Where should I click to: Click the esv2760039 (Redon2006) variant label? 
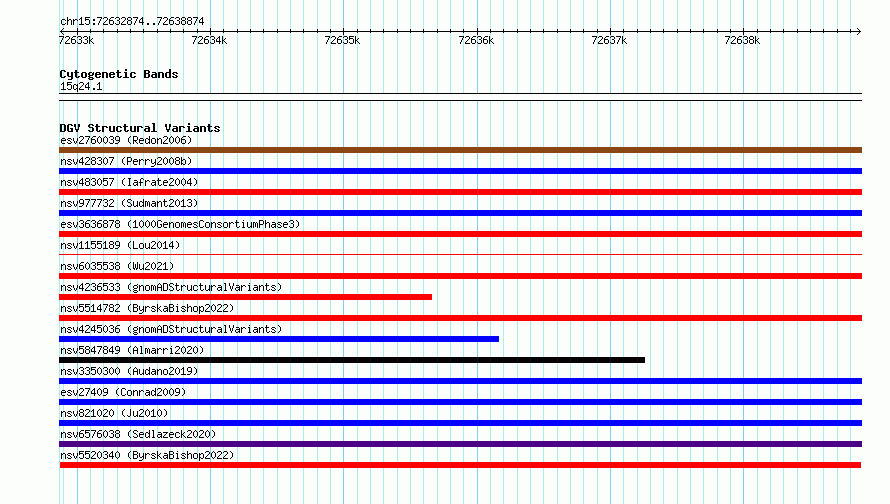point(126,140)
